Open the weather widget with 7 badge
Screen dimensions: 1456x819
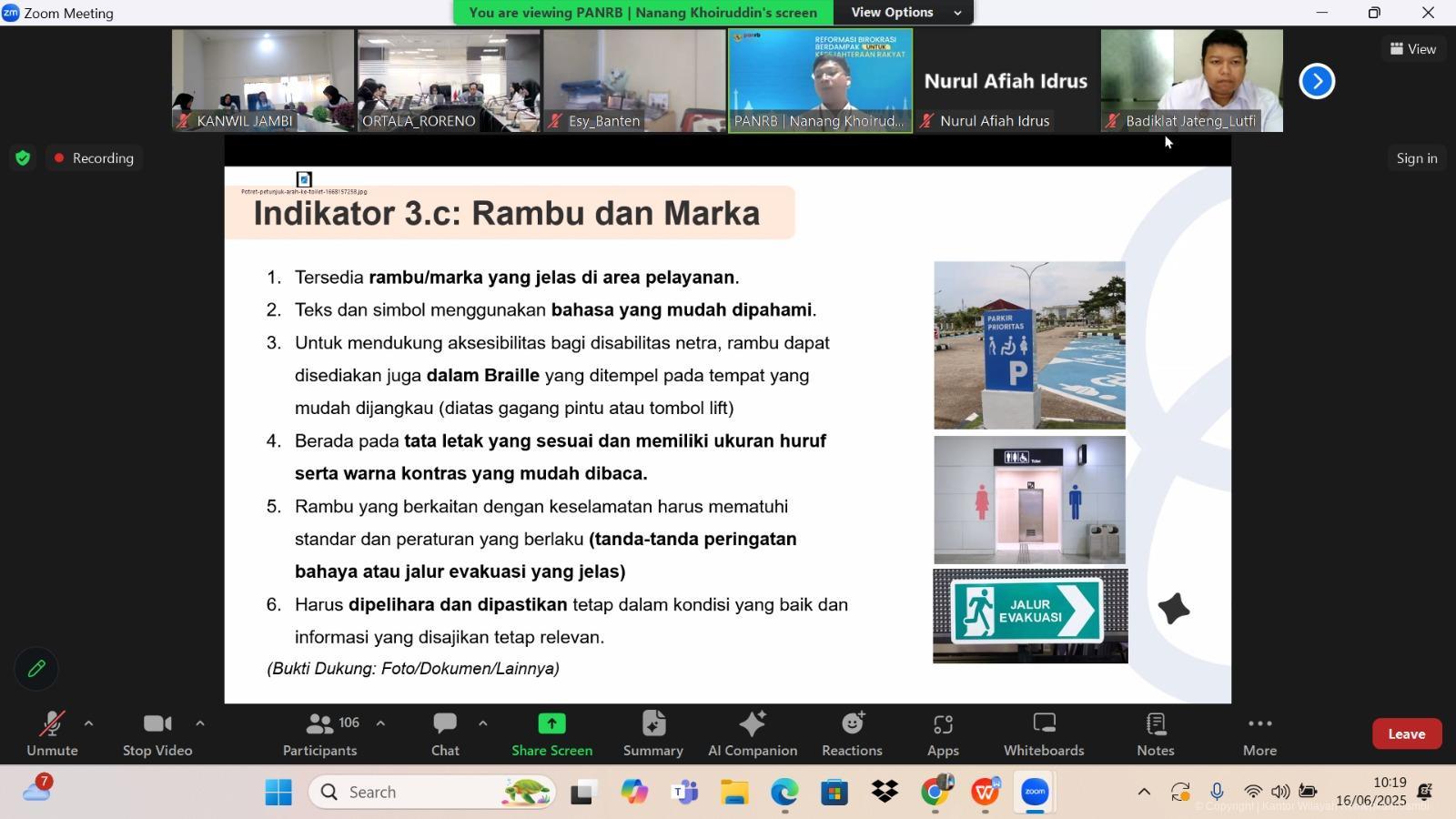click(x=36, y=789)
